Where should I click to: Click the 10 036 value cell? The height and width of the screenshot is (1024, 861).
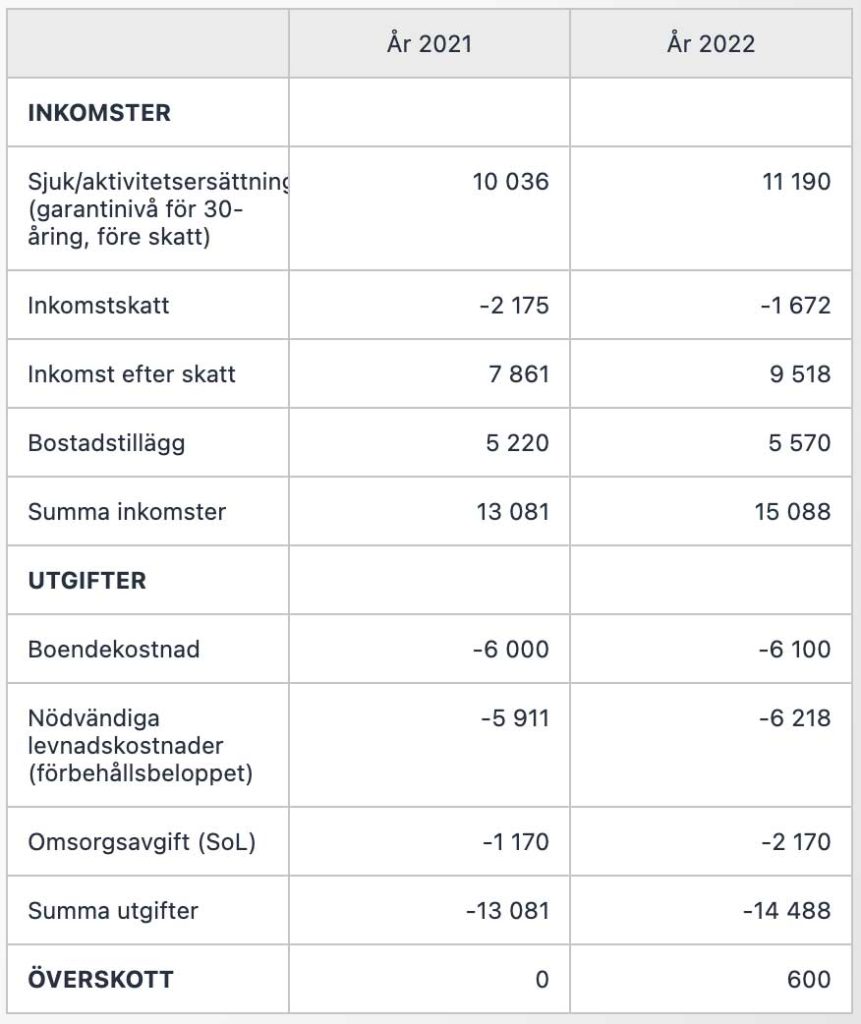coord(510,184)
